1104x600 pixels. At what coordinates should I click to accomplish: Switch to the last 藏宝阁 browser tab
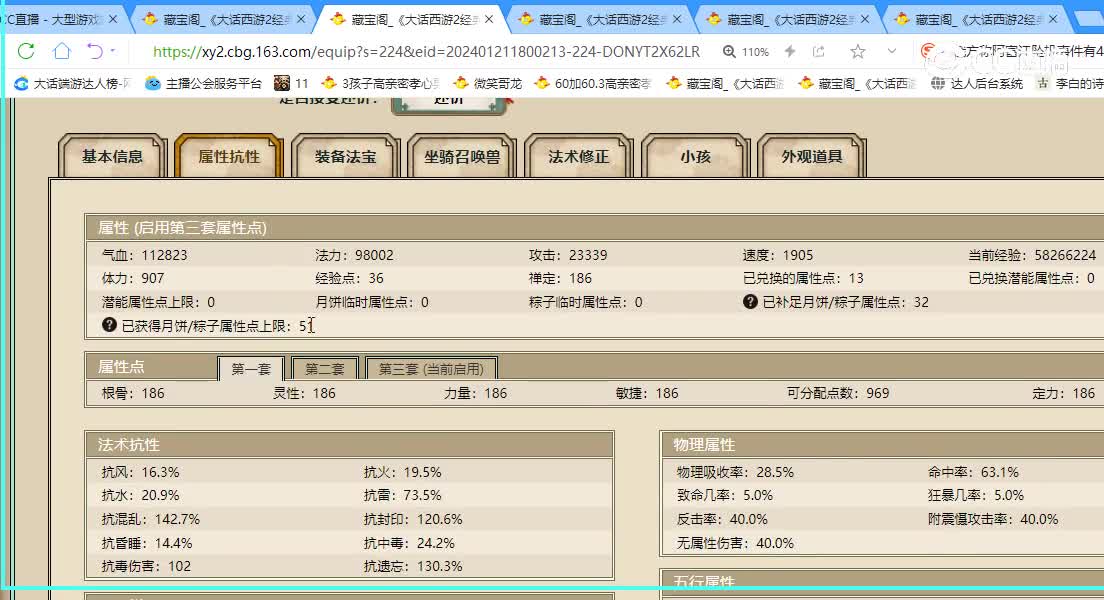[975, 19]
